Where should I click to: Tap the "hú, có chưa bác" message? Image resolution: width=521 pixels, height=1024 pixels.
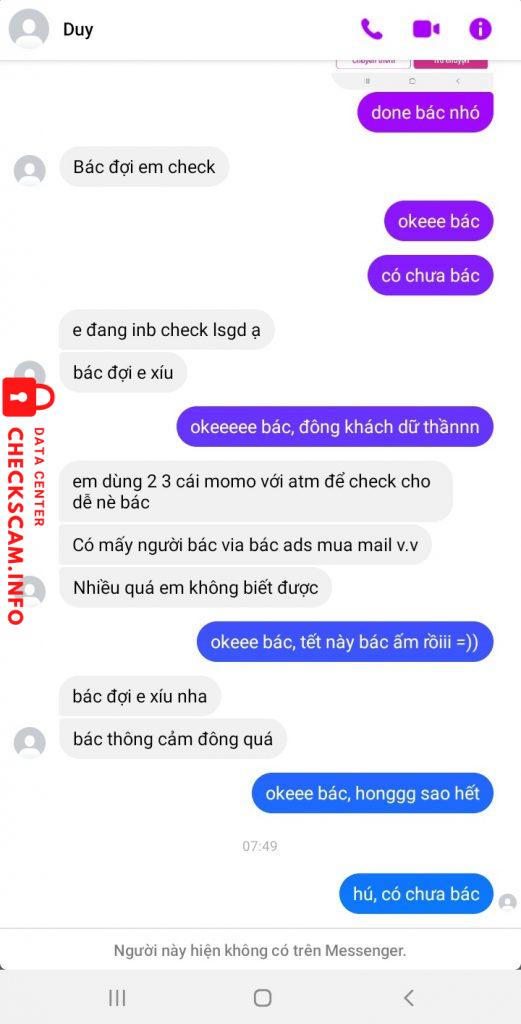pos(417,893)
